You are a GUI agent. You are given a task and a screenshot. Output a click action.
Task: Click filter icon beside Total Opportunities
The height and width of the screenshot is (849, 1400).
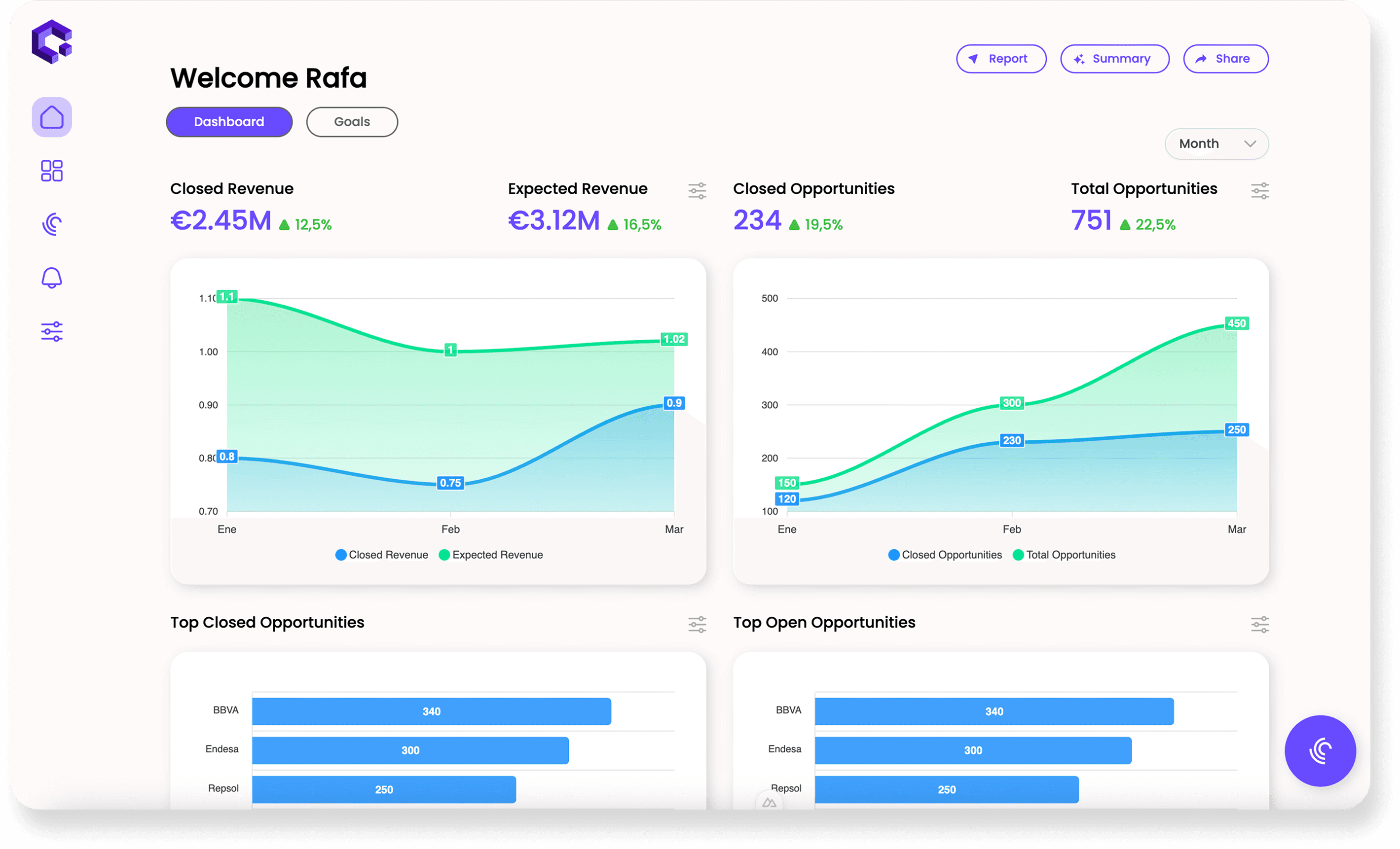1260,191
